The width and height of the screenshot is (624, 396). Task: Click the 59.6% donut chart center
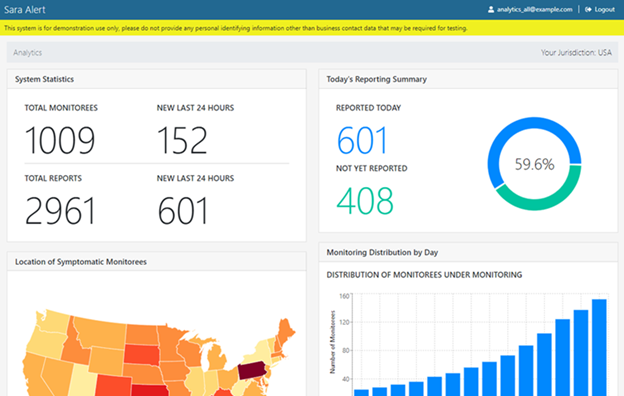(x=534, y=164)
